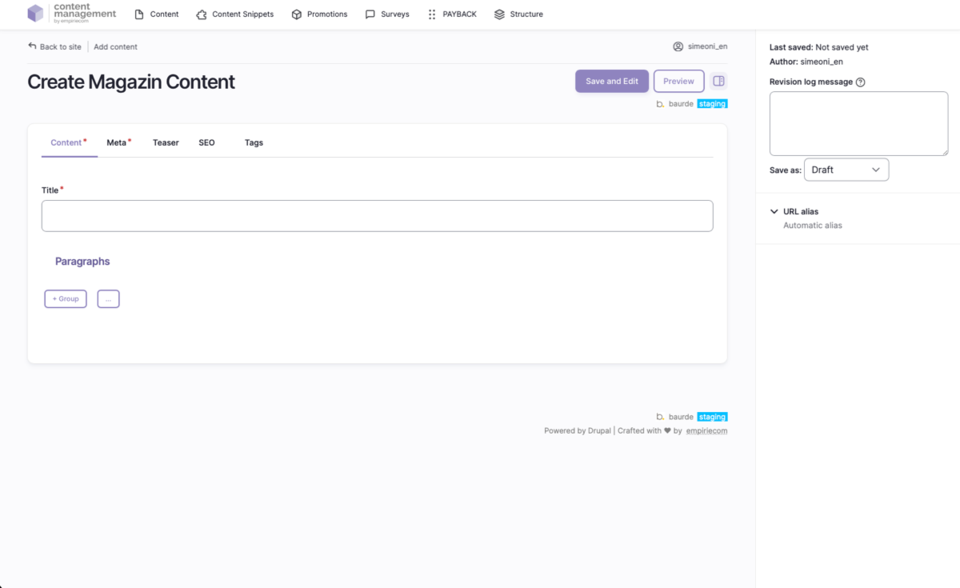Image resolution: width=960 pixels, height=588 pixels.
Task: Open the Save as Draft dropdown
Action: click(846, 169)
